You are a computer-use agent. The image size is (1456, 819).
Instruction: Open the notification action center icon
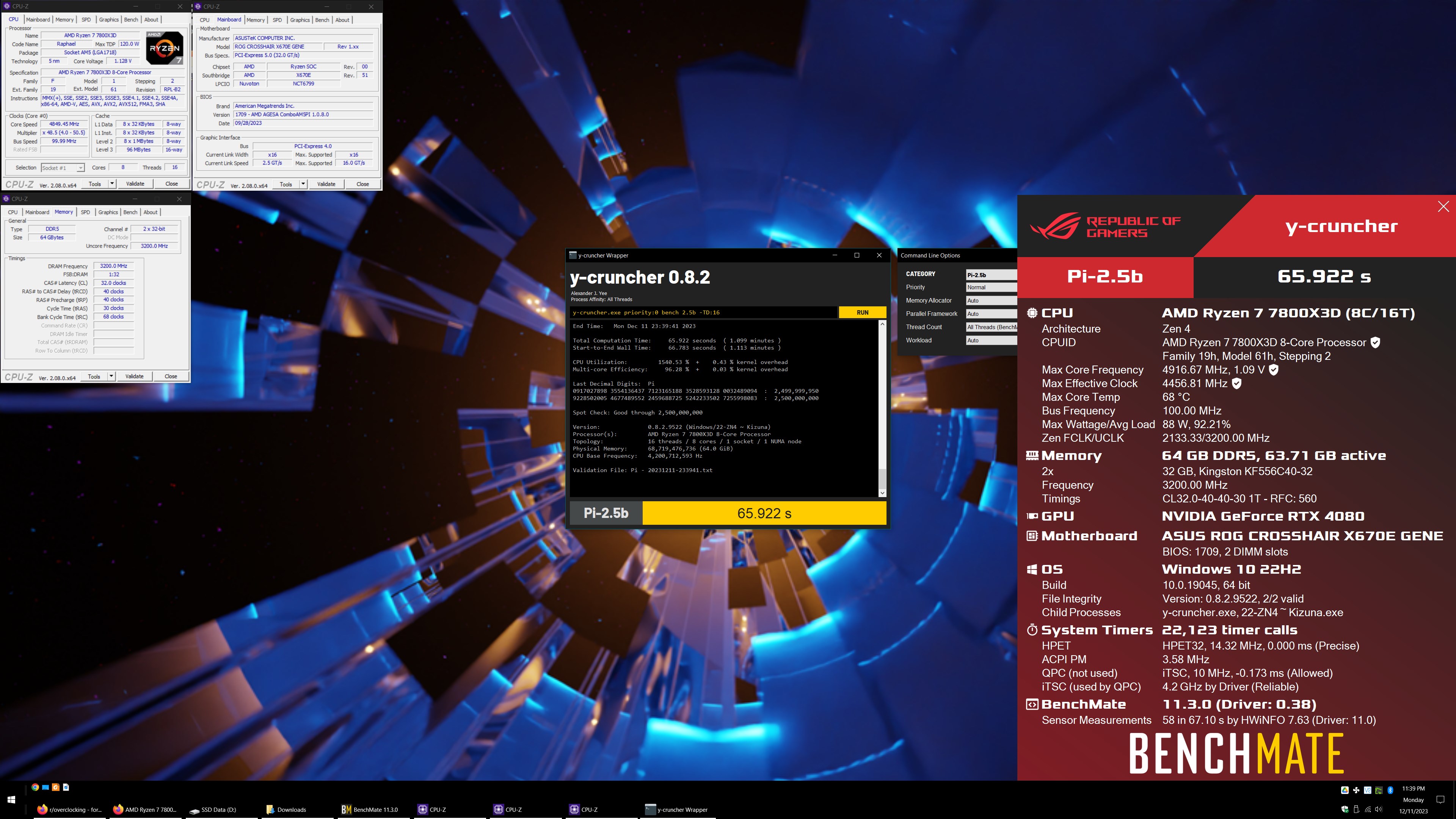1440,799
